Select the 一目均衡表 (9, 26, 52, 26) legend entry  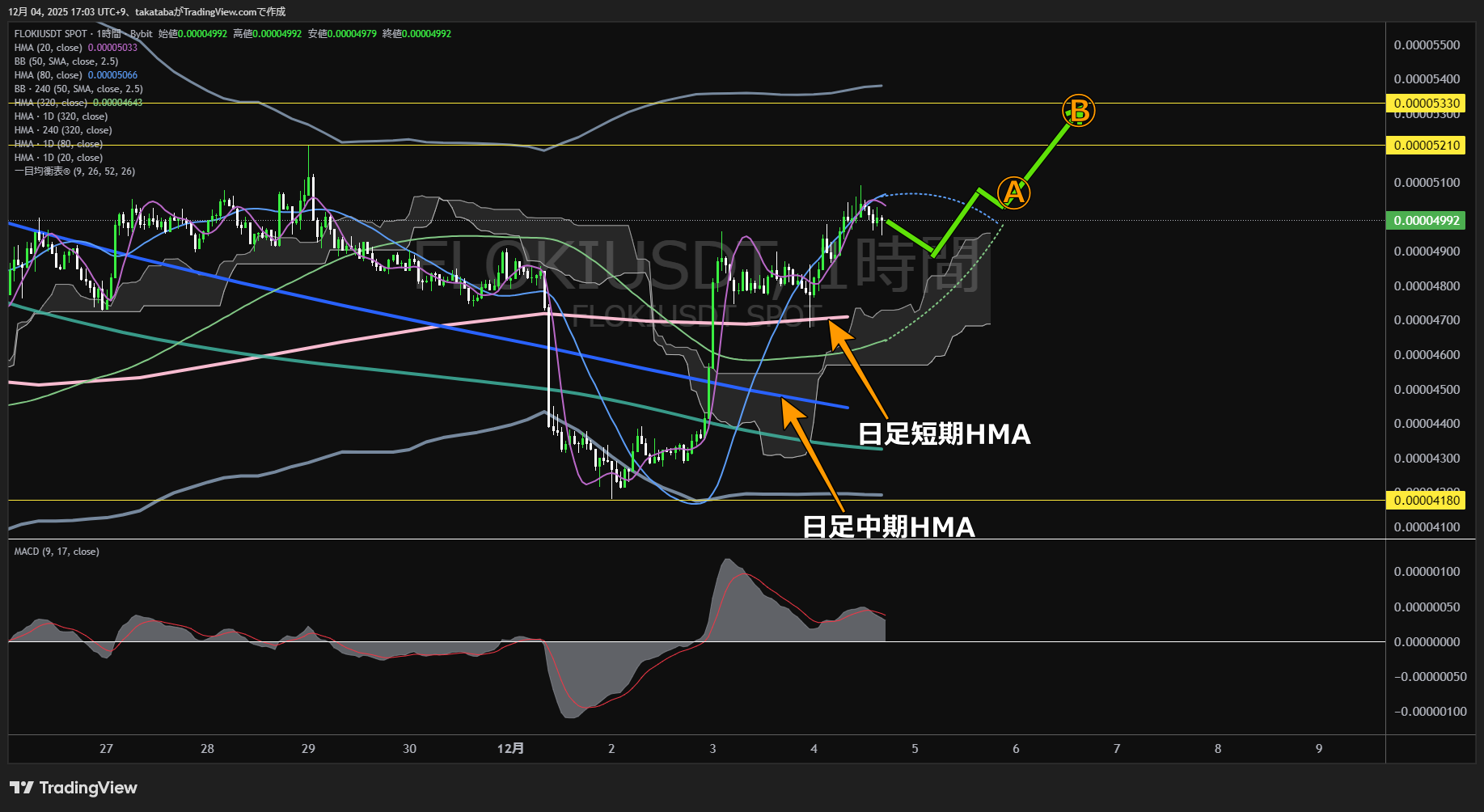click(x=74, y=171)
